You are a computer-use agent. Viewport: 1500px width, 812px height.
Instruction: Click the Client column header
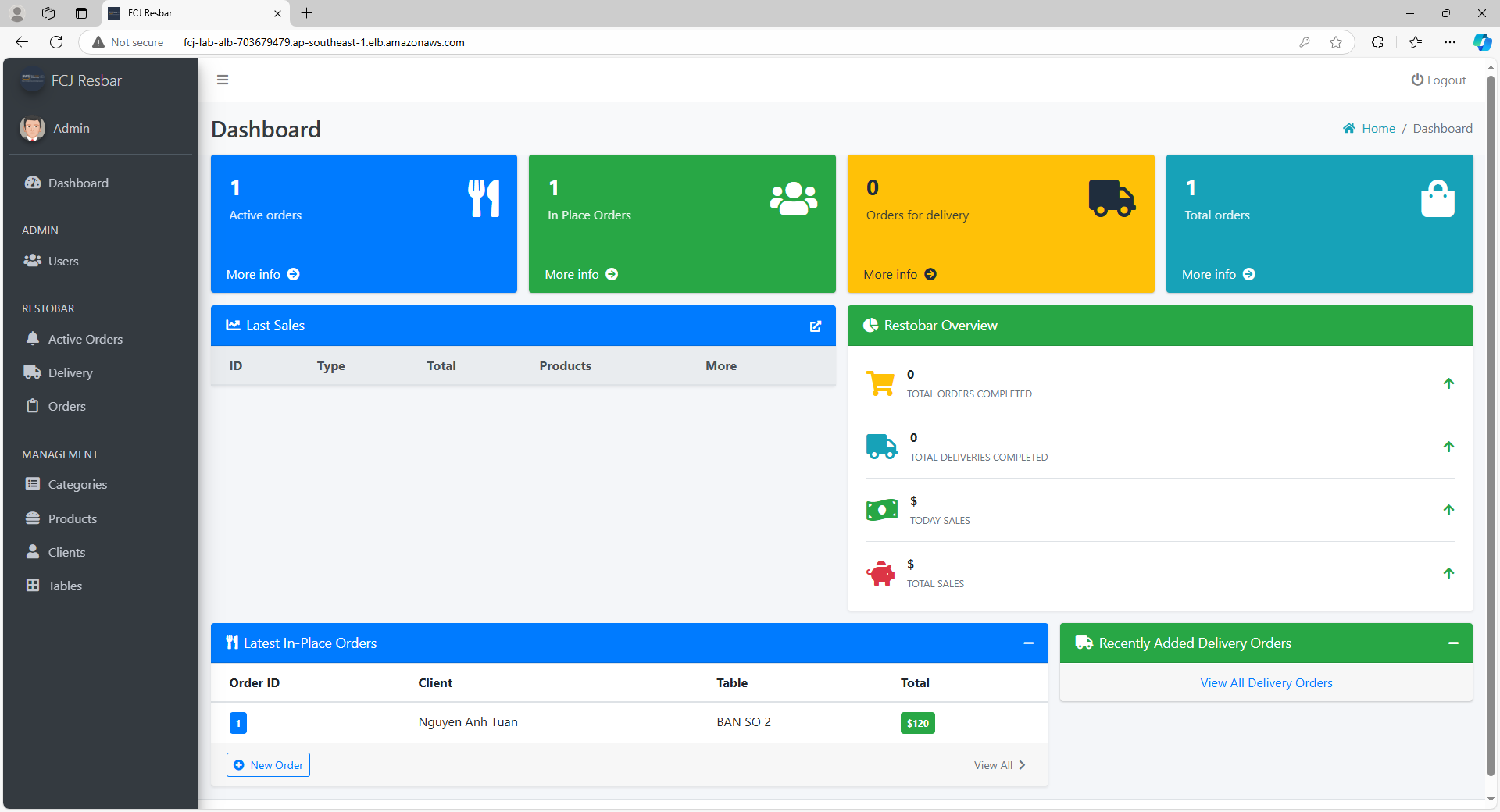435,682
